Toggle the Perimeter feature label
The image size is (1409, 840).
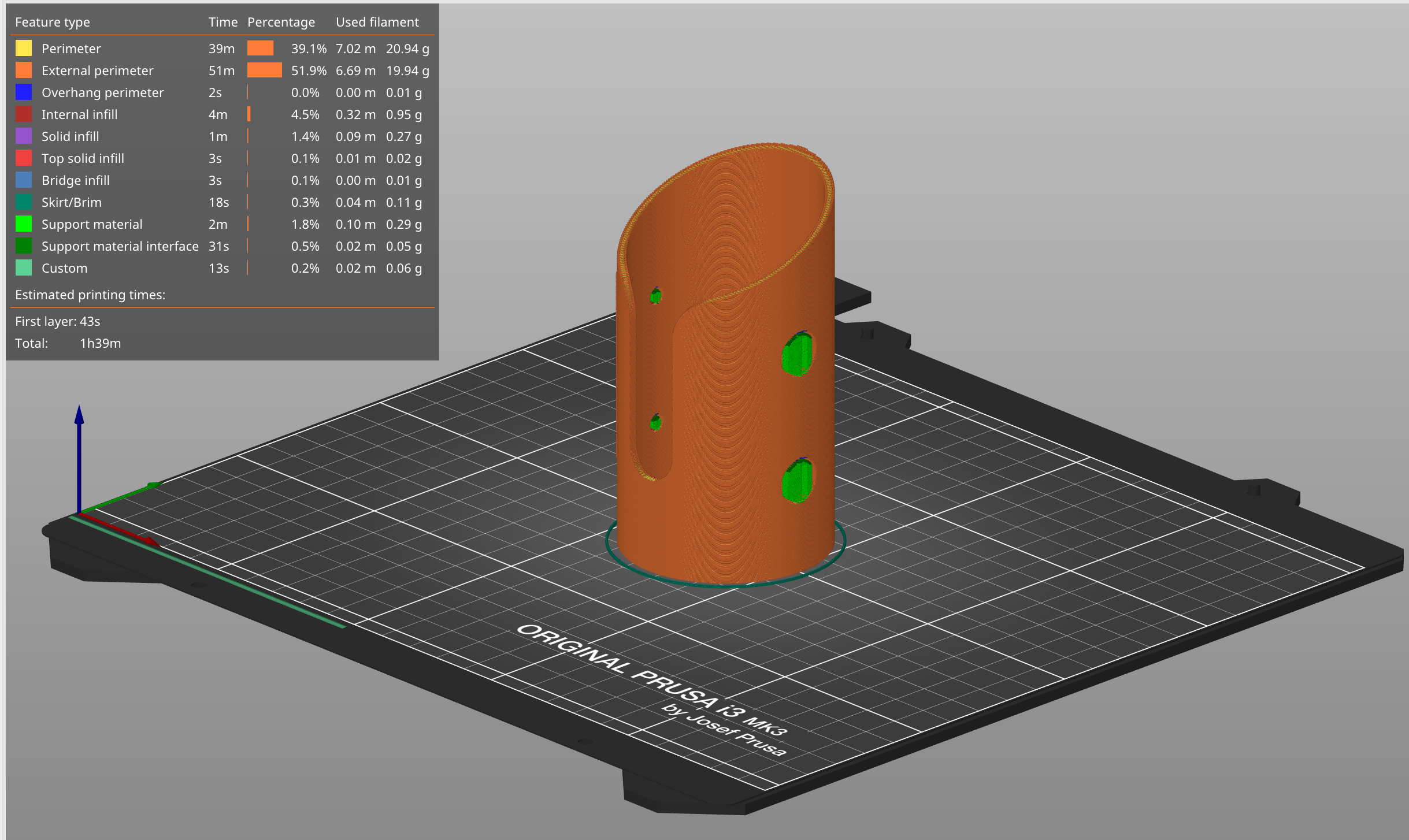pos(71,49)
